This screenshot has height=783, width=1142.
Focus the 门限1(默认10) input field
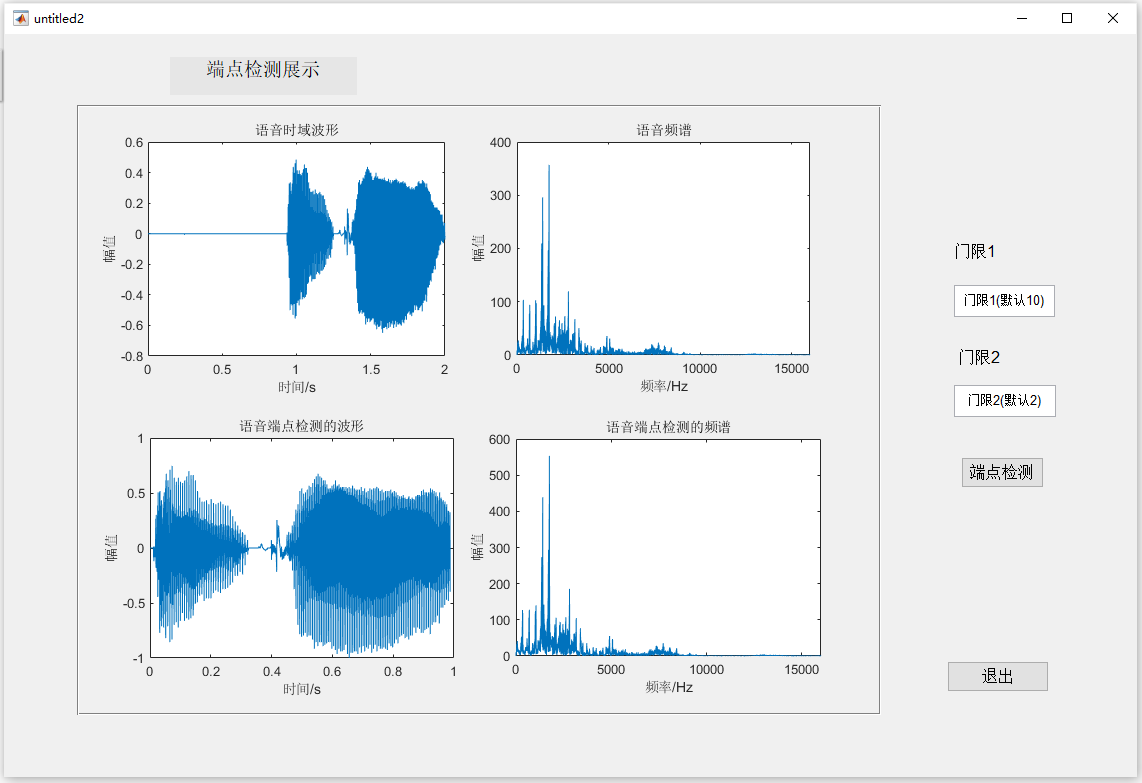tap(1004, 301)
